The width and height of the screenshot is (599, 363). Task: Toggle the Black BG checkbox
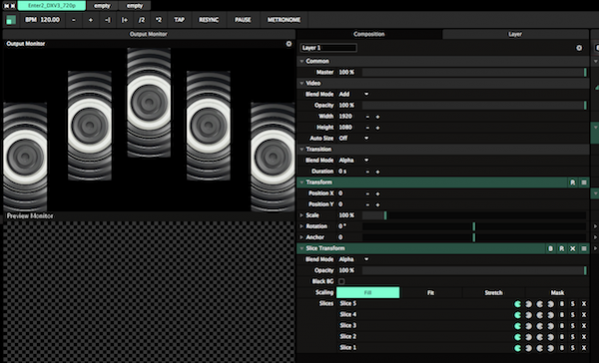[342, 281]
